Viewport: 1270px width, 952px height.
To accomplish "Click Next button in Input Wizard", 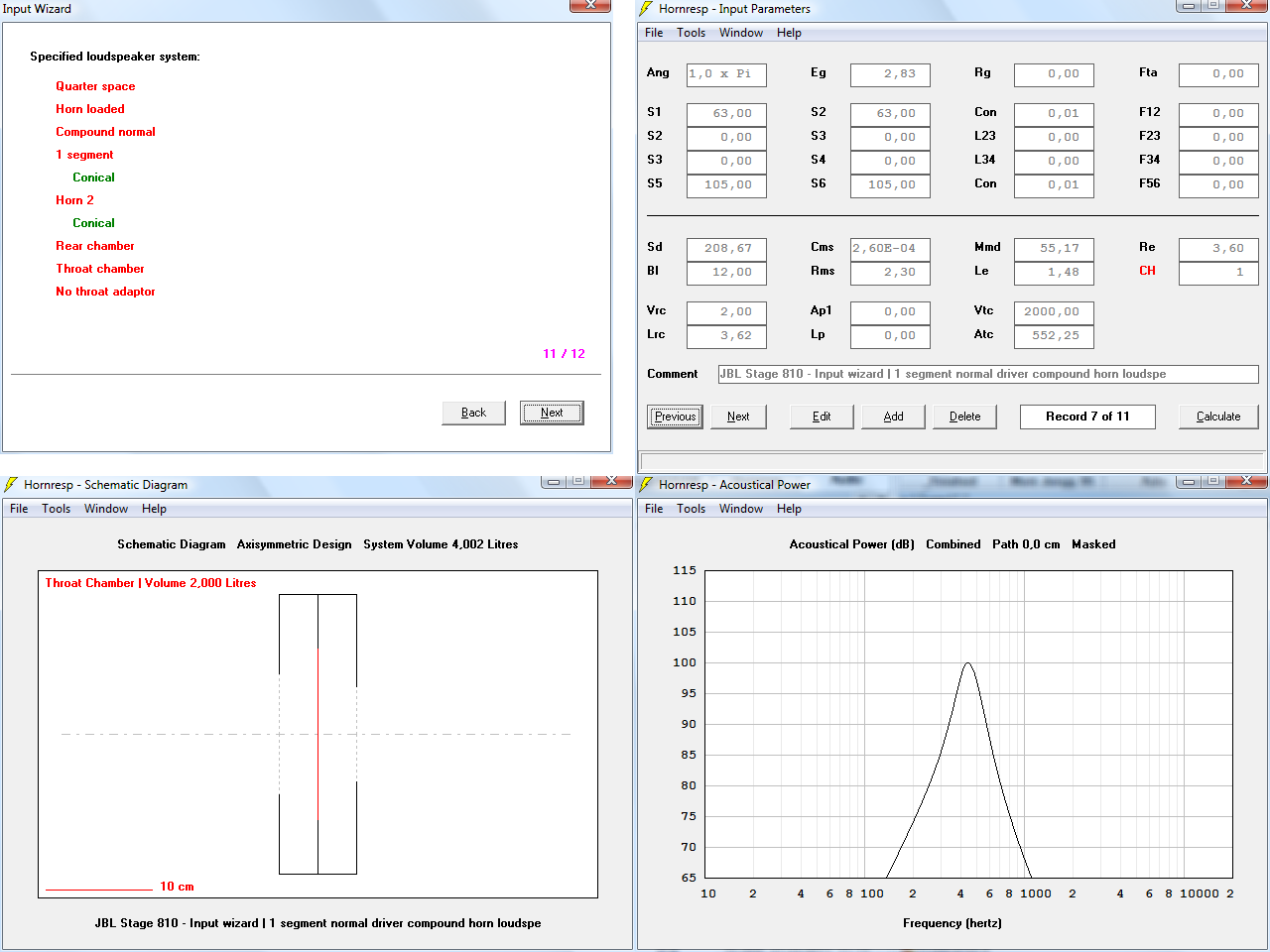I will [x=552, y=413].
